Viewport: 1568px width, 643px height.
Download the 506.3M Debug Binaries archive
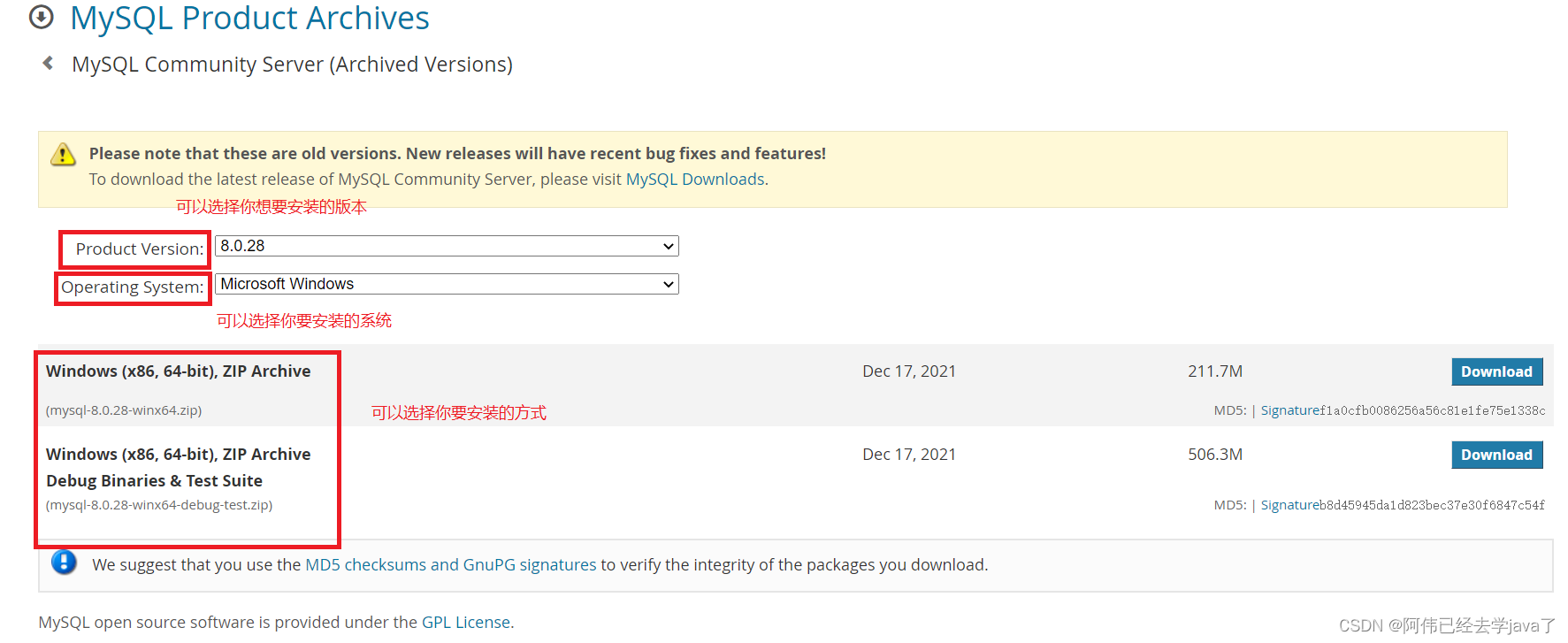coord(1496,455)
